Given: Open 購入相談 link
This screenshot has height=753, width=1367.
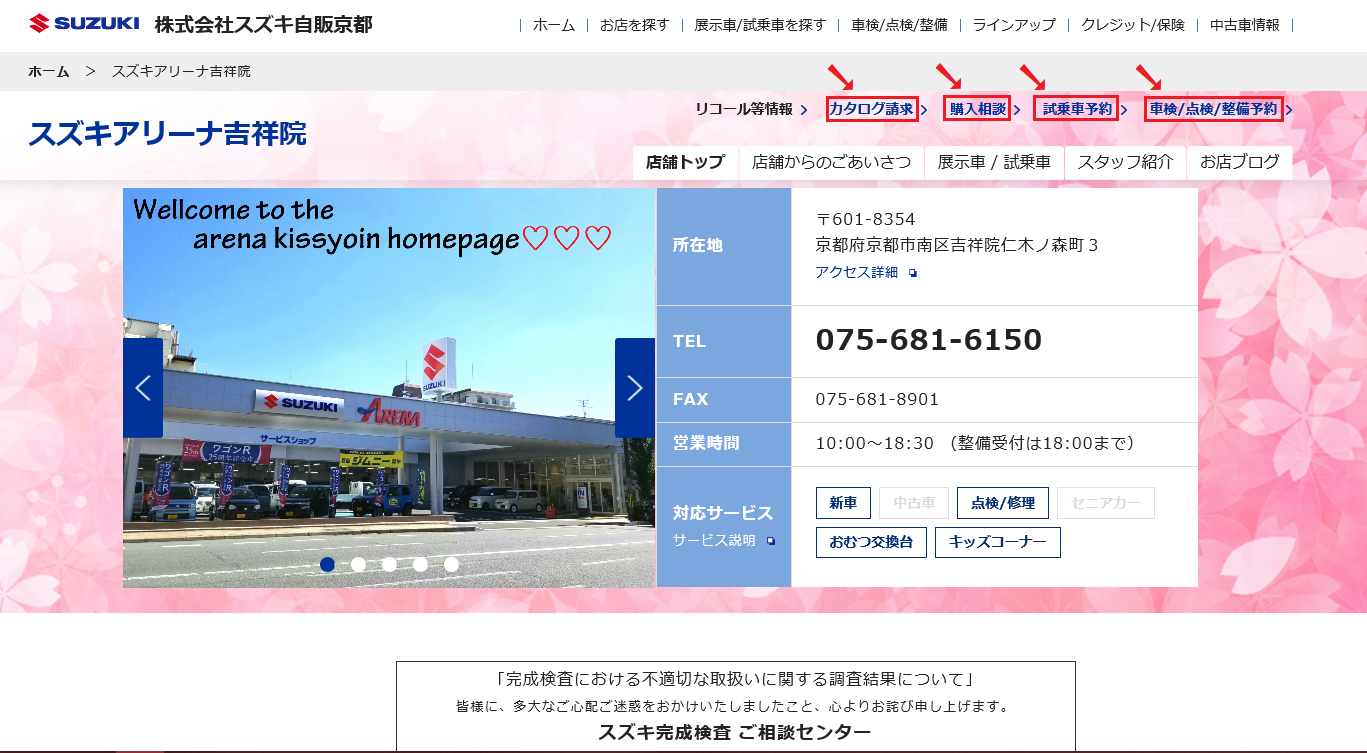Looking at the screenshot, I should (x=978, y=109).
